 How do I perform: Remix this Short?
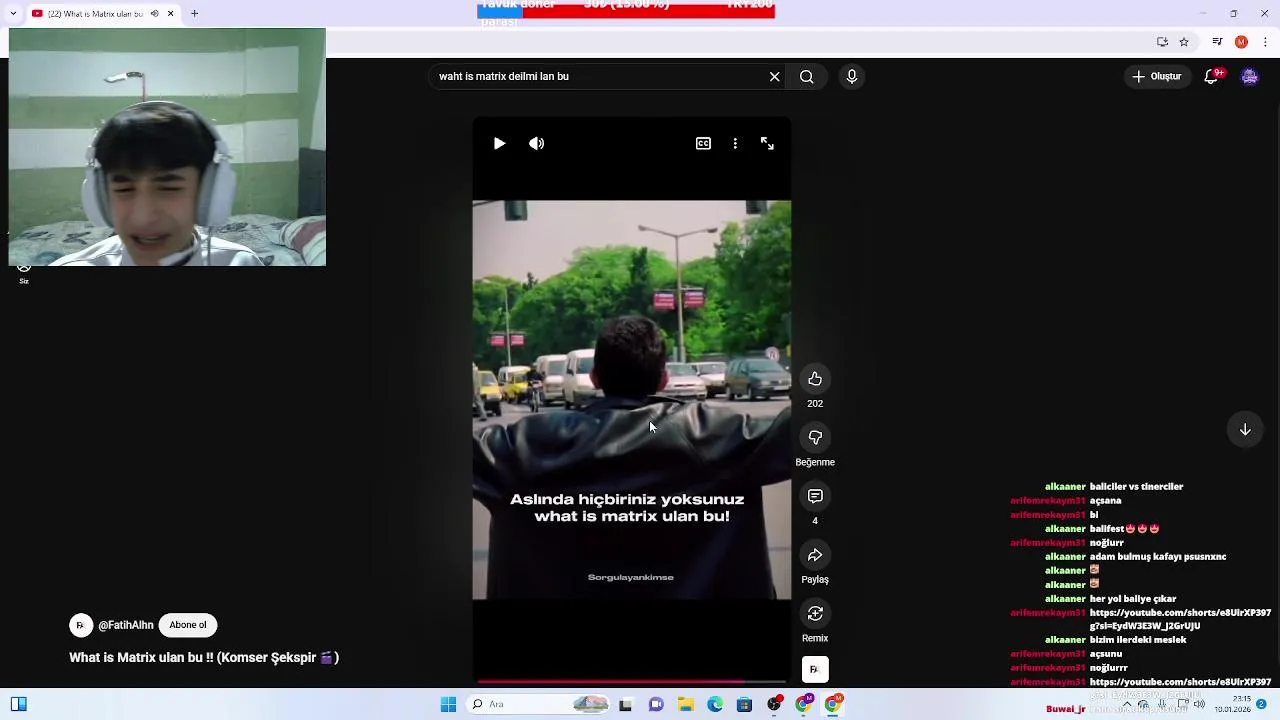pos(815,613)
